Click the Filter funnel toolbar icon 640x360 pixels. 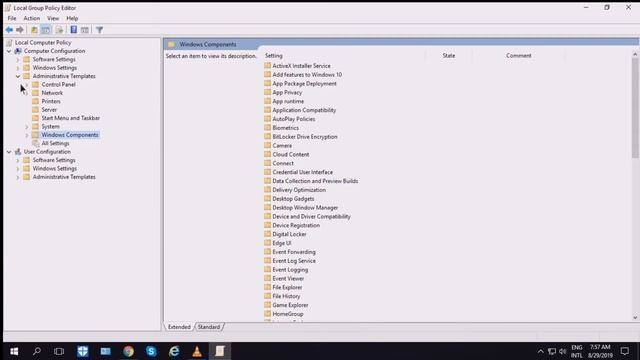[99, 30]
